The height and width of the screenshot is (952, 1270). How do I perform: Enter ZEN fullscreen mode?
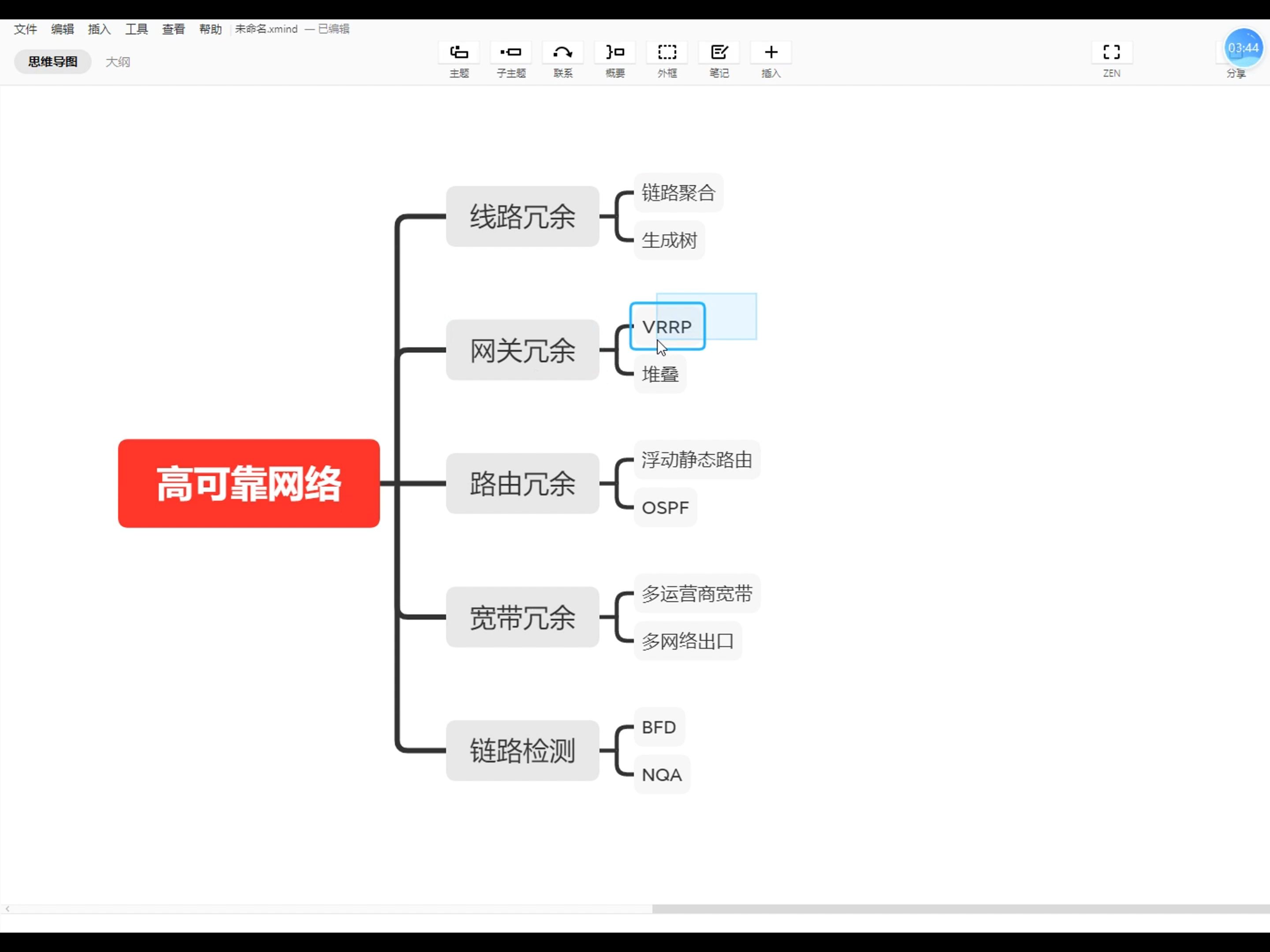[1112, 52]
